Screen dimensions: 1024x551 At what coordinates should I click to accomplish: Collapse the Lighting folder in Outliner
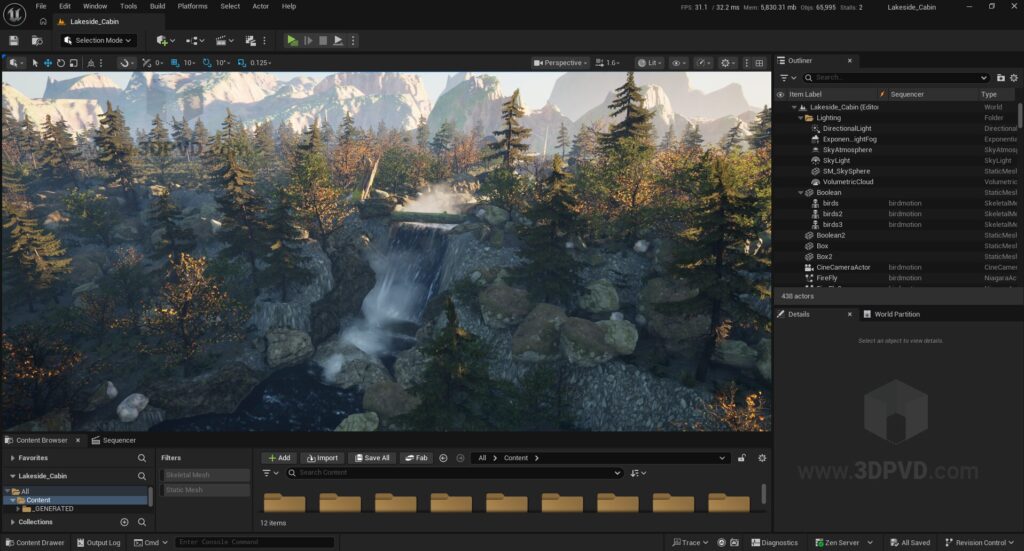(800, 118)
